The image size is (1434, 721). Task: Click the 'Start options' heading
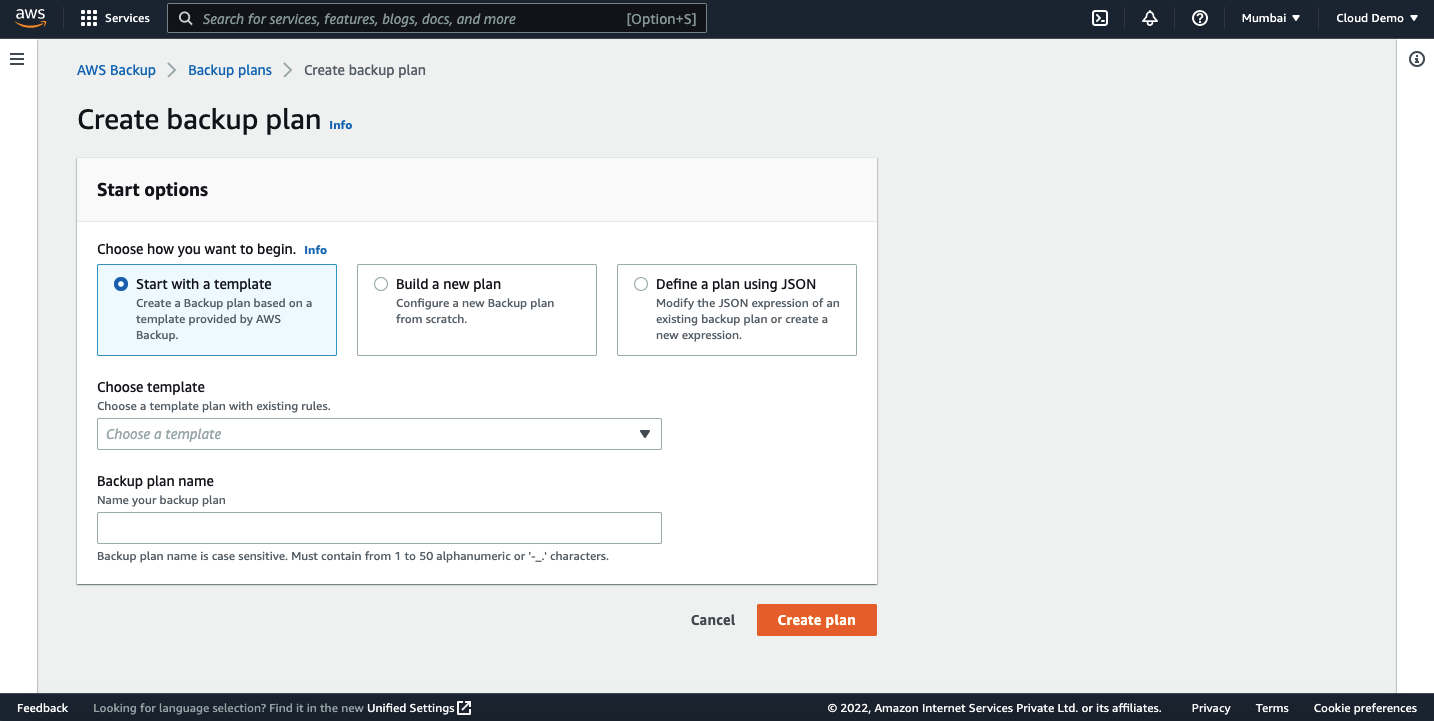[153, 190]
